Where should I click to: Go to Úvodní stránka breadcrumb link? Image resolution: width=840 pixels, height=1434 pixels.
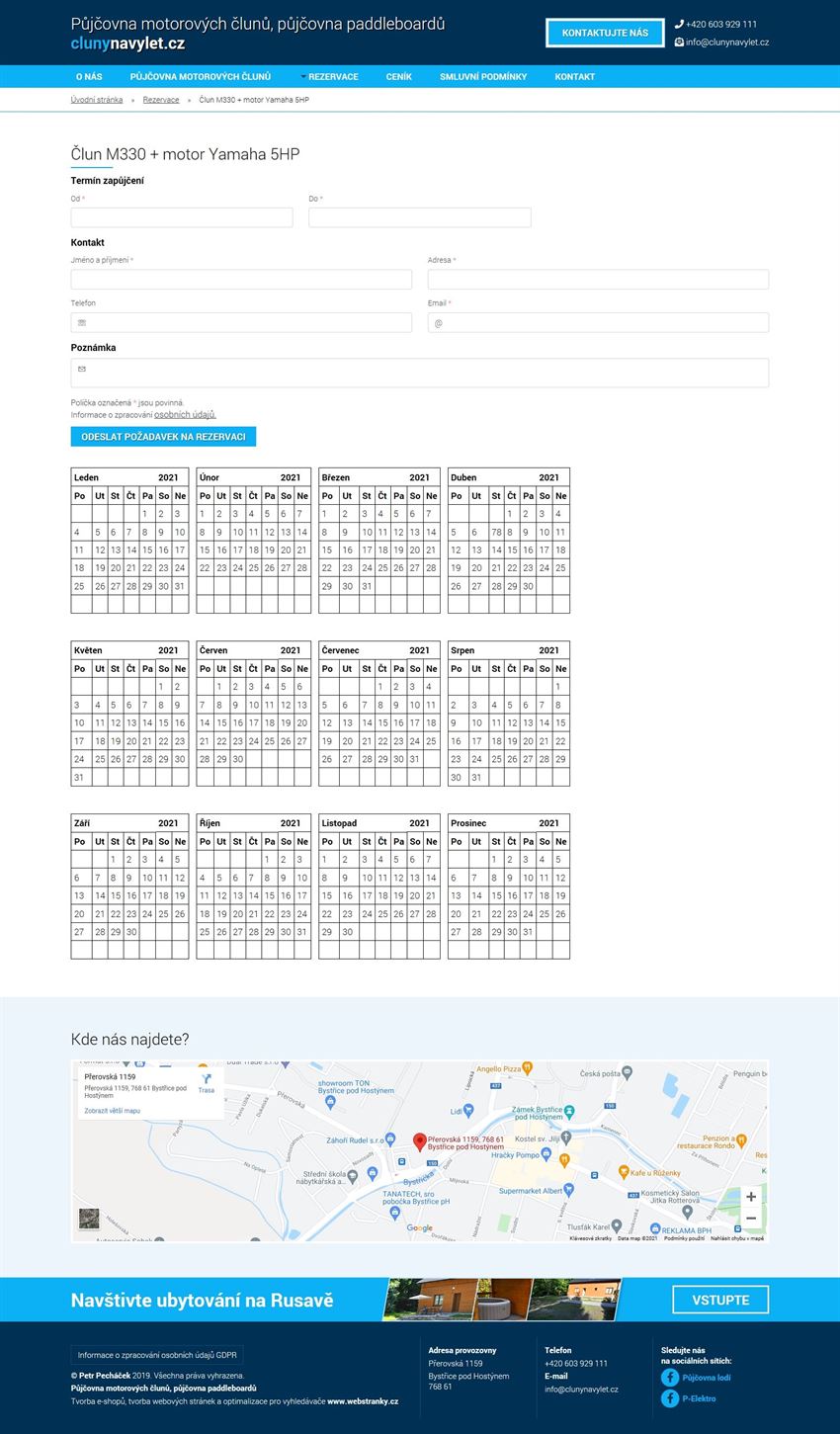click(97, 100)
